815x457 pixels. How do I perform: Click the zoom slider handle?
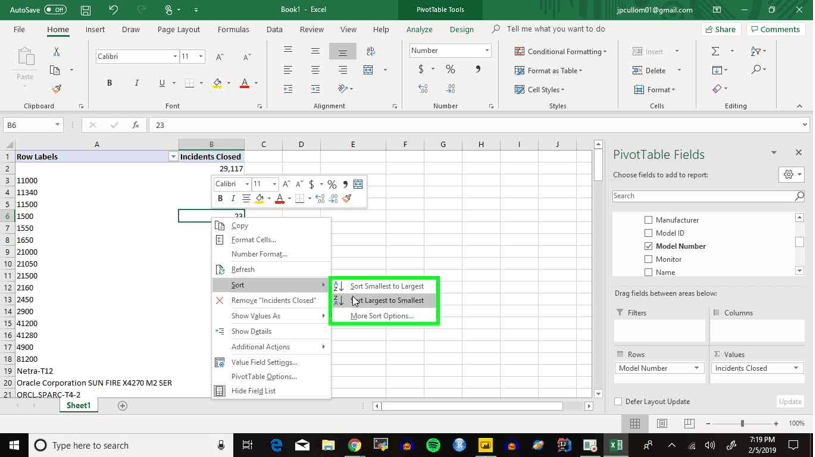pyautogui.click(x=742, y=424)
